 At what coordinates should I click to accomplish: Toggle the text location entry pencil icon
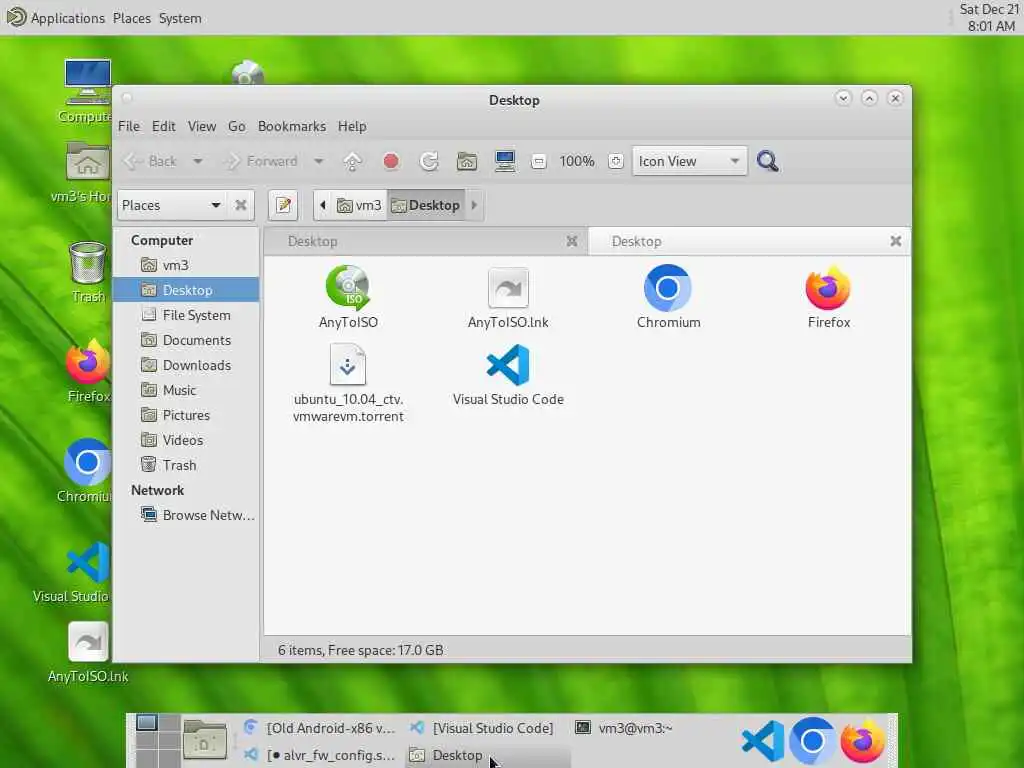point(283,205)
